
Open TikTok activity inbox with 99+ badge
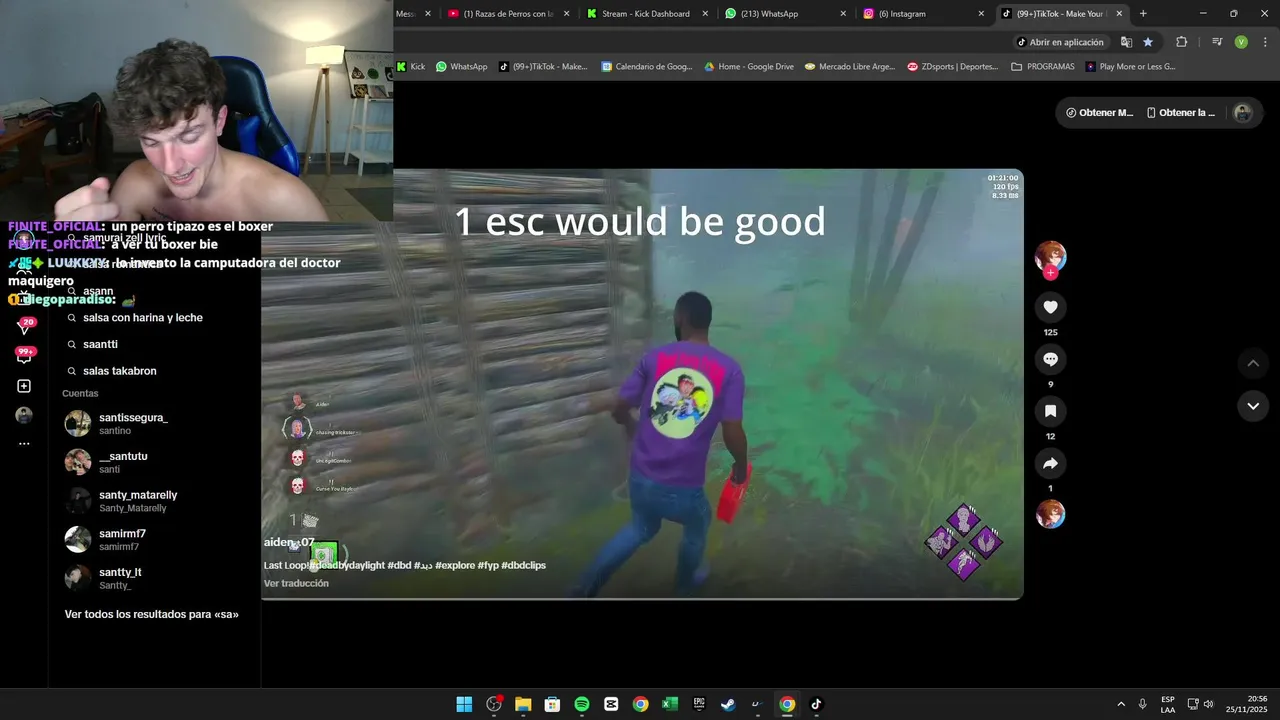coord(24,355)
